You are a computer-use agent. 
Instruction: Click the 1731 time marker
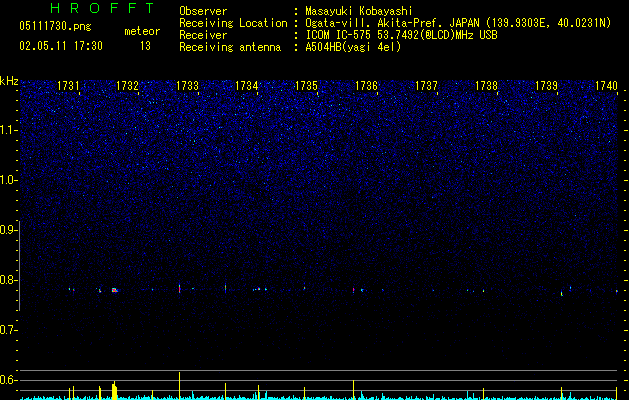[68, 86]
